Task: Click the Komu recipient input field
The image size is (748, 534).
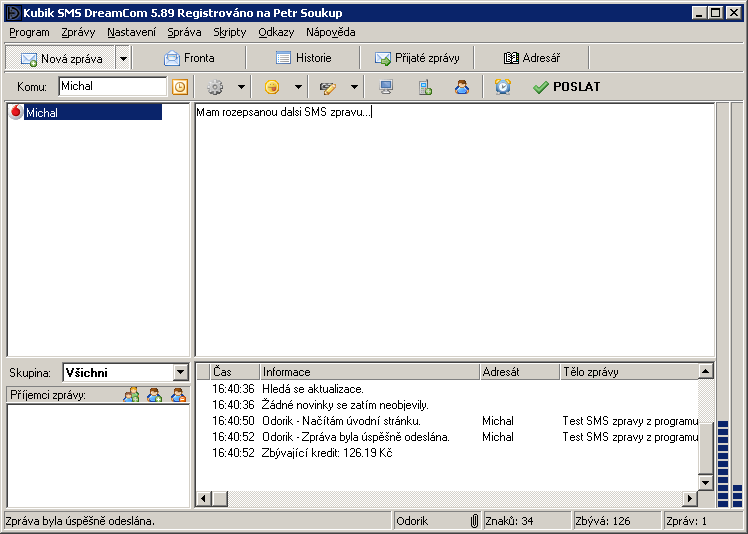Action: 111,87
